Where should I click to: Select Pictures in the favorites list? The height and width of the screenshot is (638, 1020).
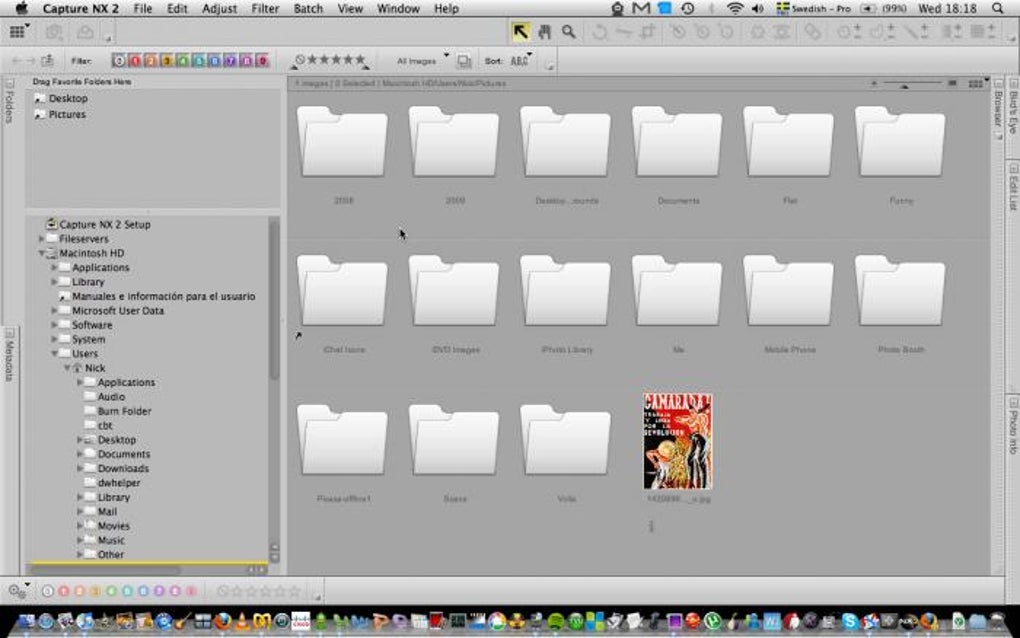coord(67,114)
